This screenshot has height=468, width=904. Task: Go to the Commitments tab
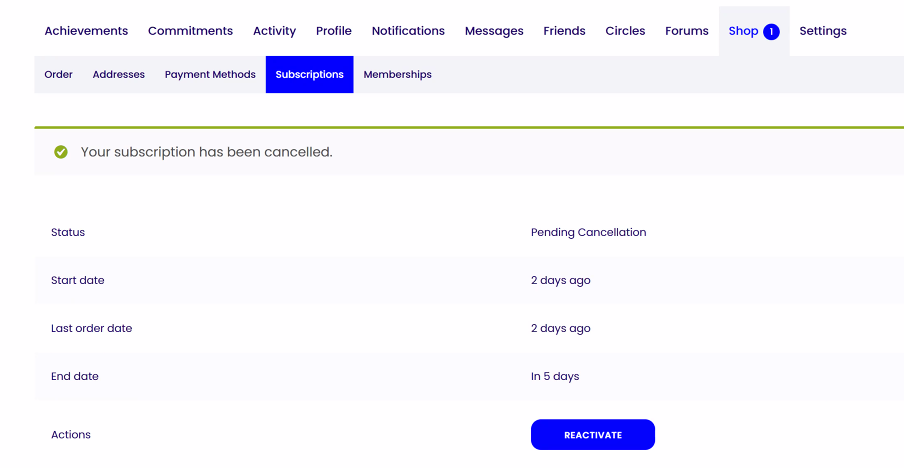coord(190,31)
